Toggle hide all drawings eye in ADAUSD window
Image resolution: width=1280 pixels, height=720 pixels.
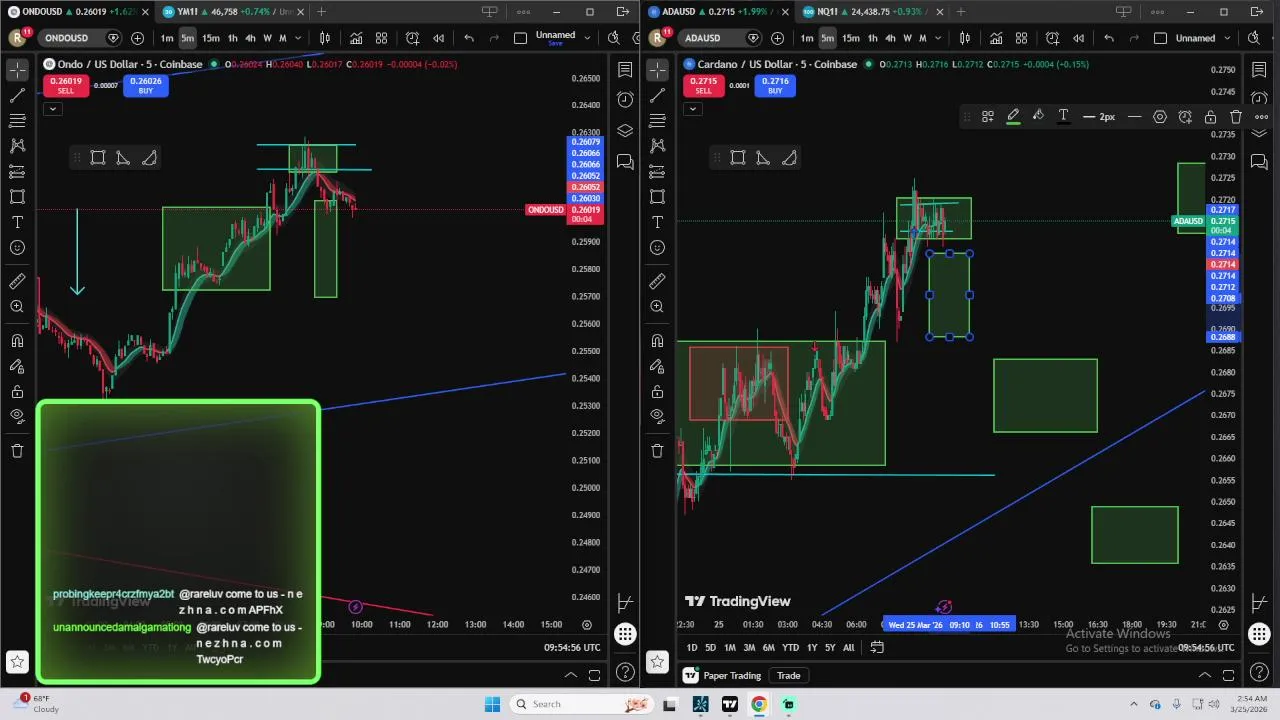(657, 416)
